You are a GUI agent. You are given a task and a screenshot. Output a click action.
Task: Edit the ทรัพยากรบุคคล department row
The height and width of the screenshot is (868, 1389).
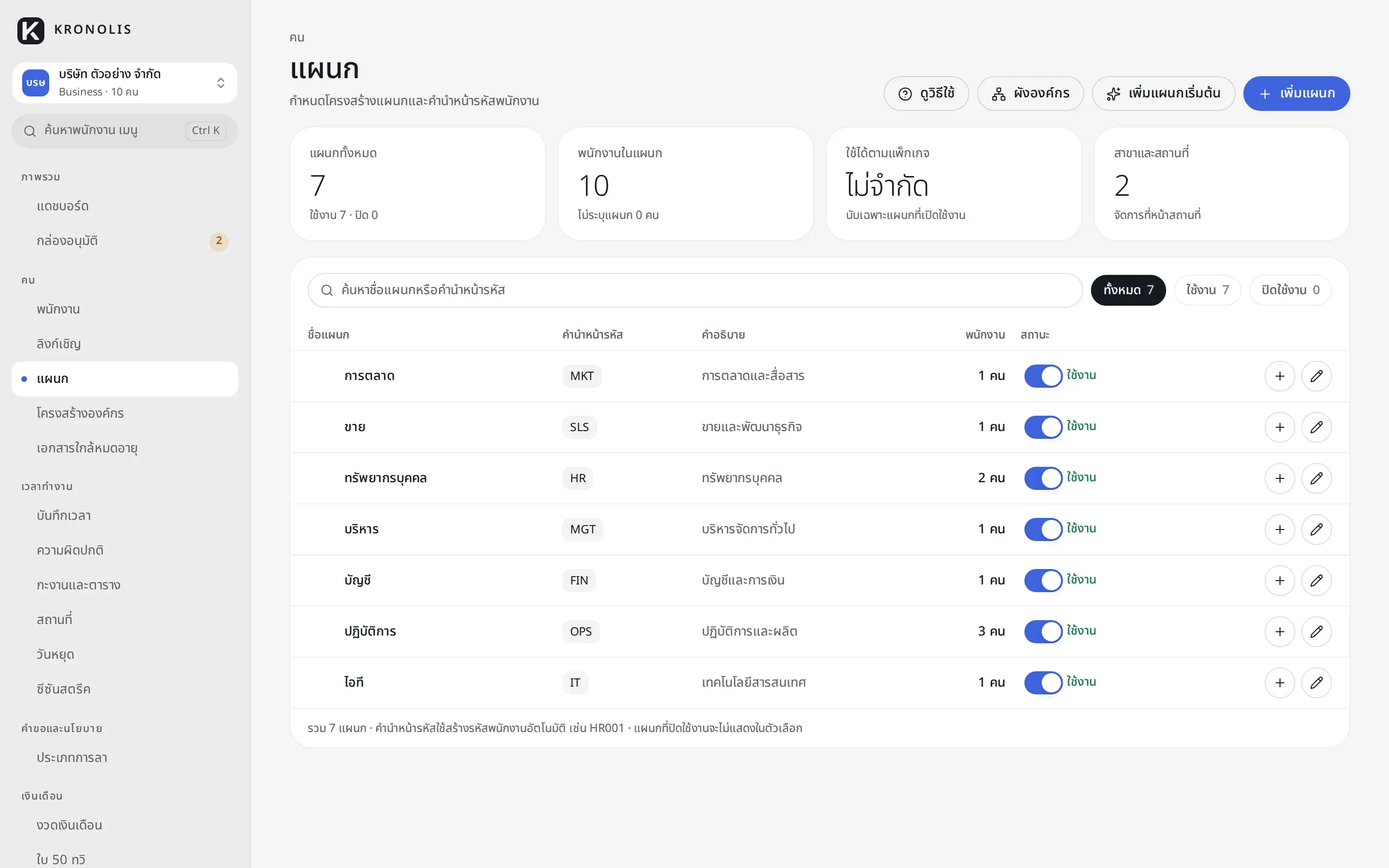pyautogui.click(x=1316, y=478)
